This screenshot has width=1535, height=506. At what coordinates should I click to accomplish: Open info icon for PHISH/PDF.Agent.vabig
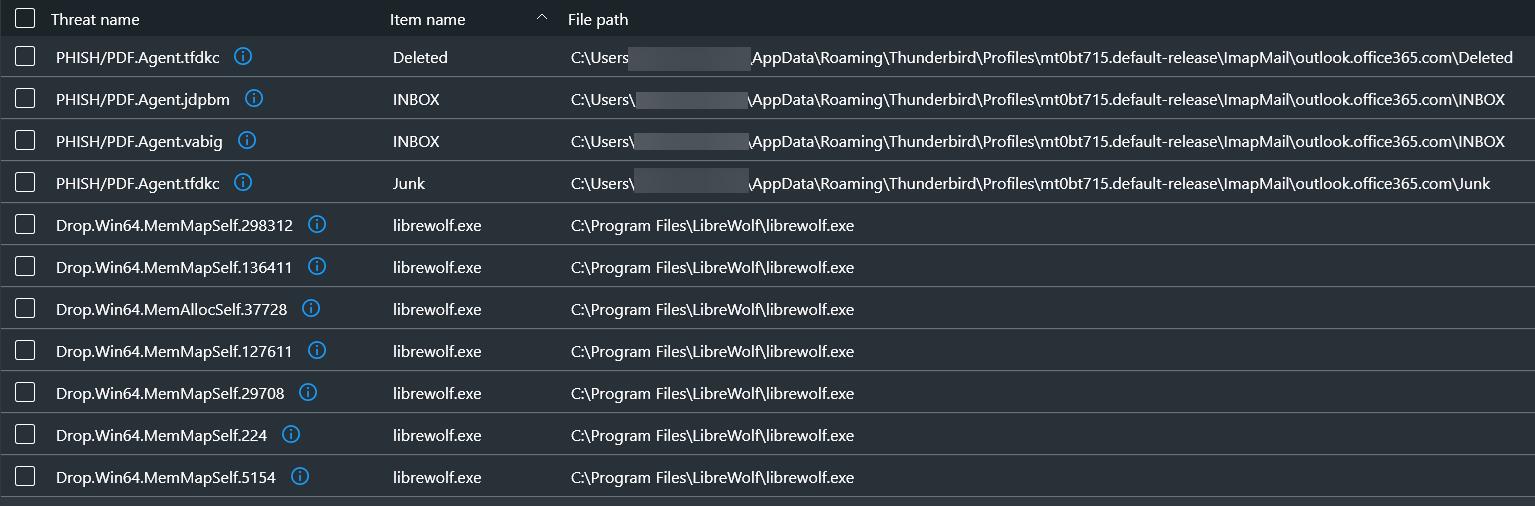[247, 140]
